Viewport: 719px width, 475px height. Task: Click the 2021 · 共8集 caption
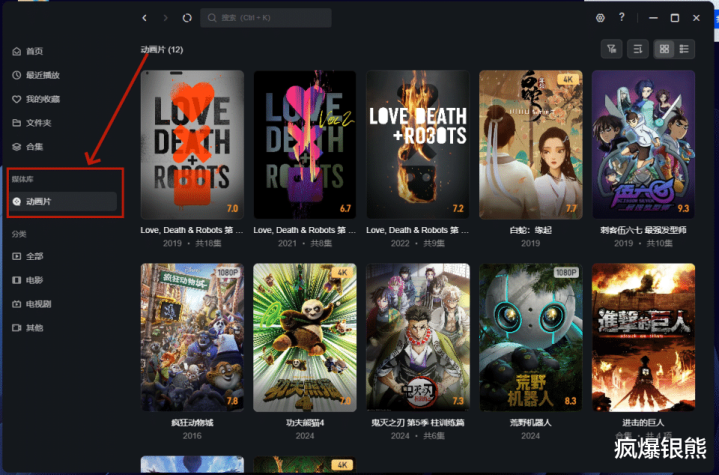click(x=305, y=243)
